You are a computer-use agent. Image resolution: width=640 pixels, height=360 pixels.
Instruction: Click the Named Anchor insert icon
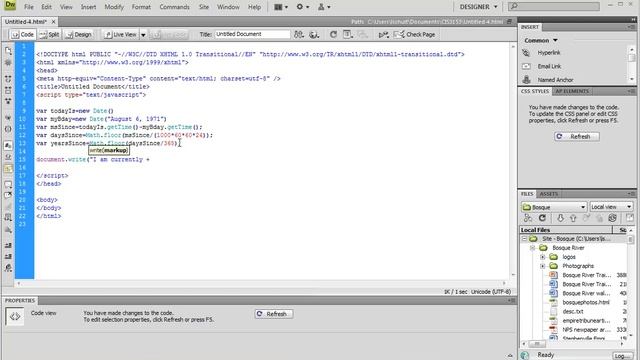[526, 80]
